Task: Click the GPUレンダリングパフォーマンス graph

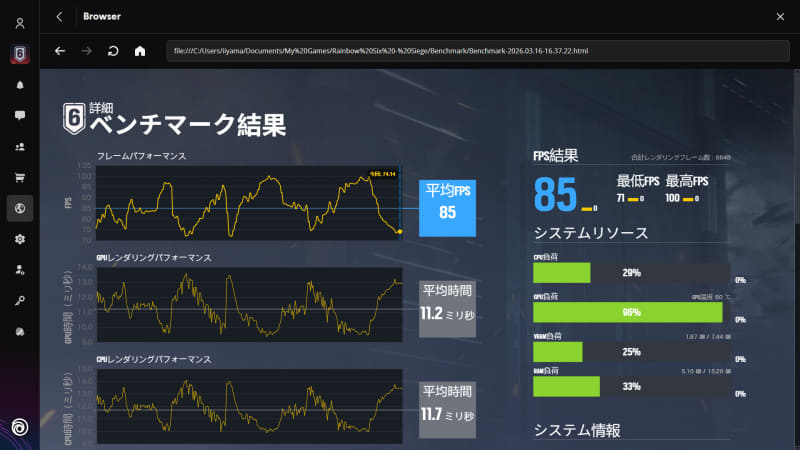Action: pyautogui.click(x=249, y=305)
